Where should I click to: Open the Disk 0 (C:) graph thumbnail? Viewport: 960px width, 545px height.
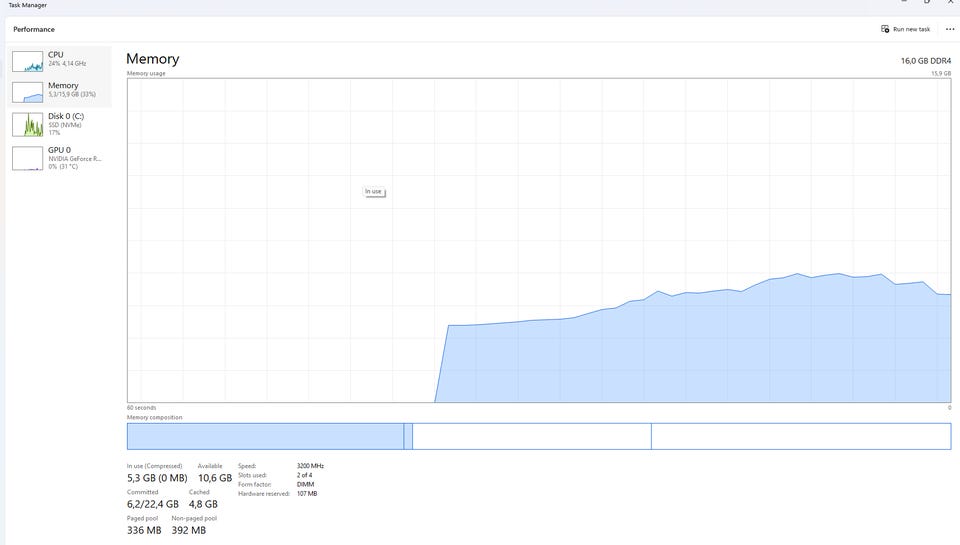pos(28,125)
